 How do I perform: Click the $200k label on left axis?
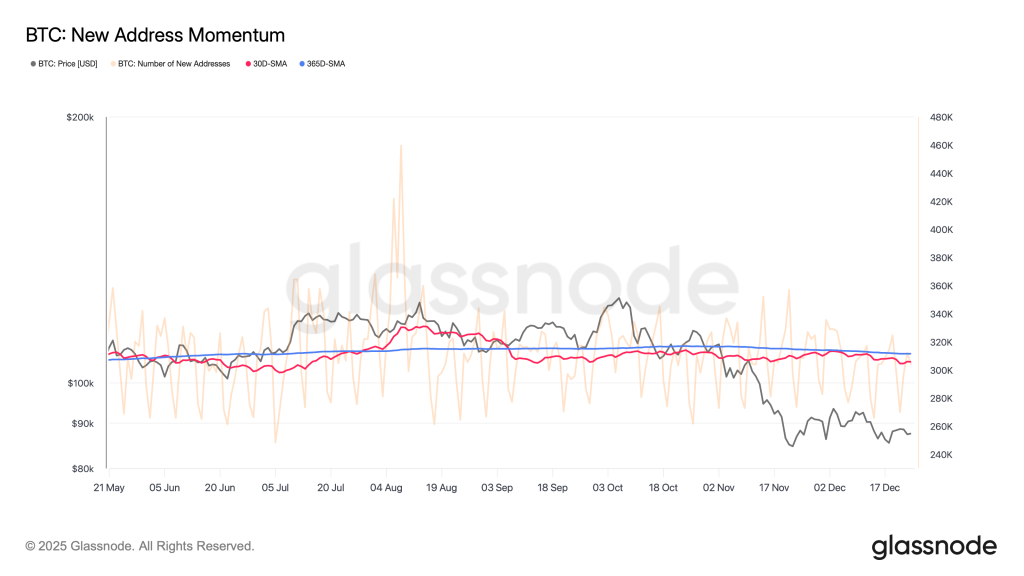[x=80, y=118]
